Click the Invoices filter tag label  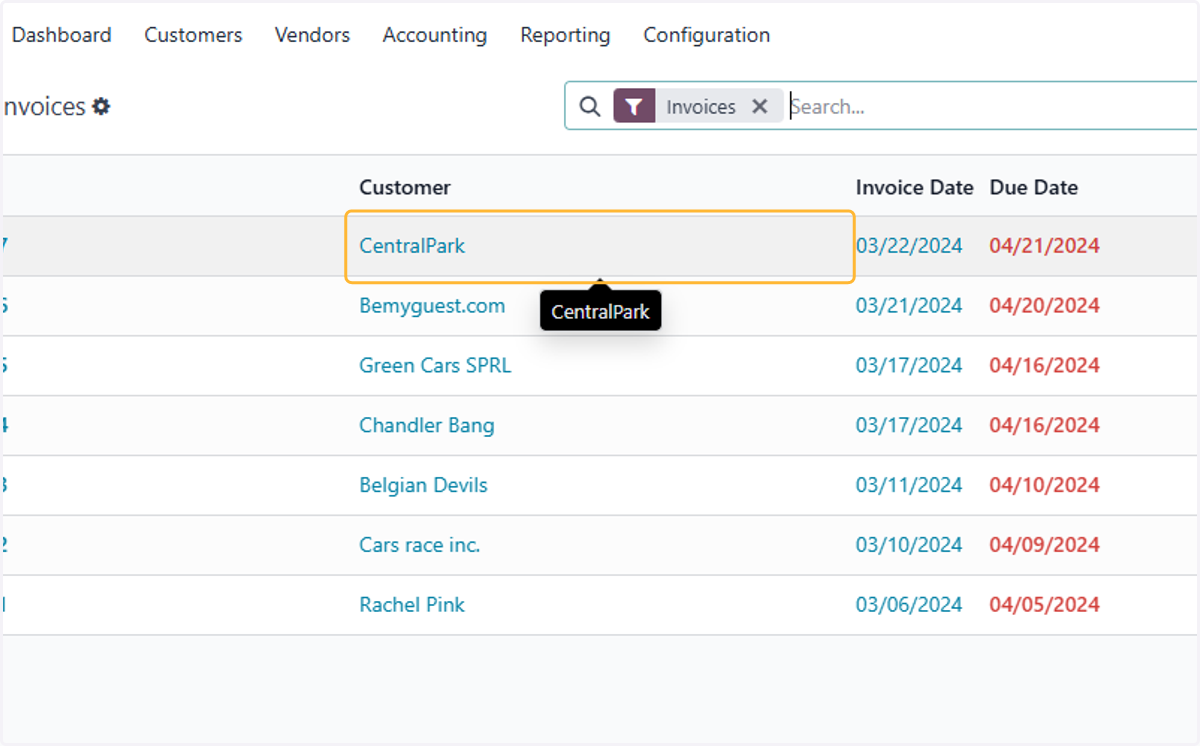coord(701,106)
